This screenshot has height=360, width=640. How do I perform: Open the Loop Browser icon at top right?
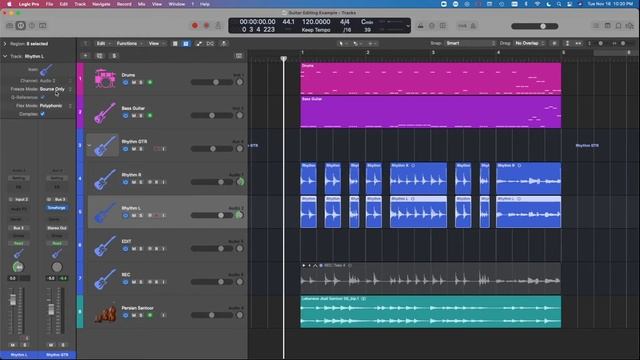(629, 26)
